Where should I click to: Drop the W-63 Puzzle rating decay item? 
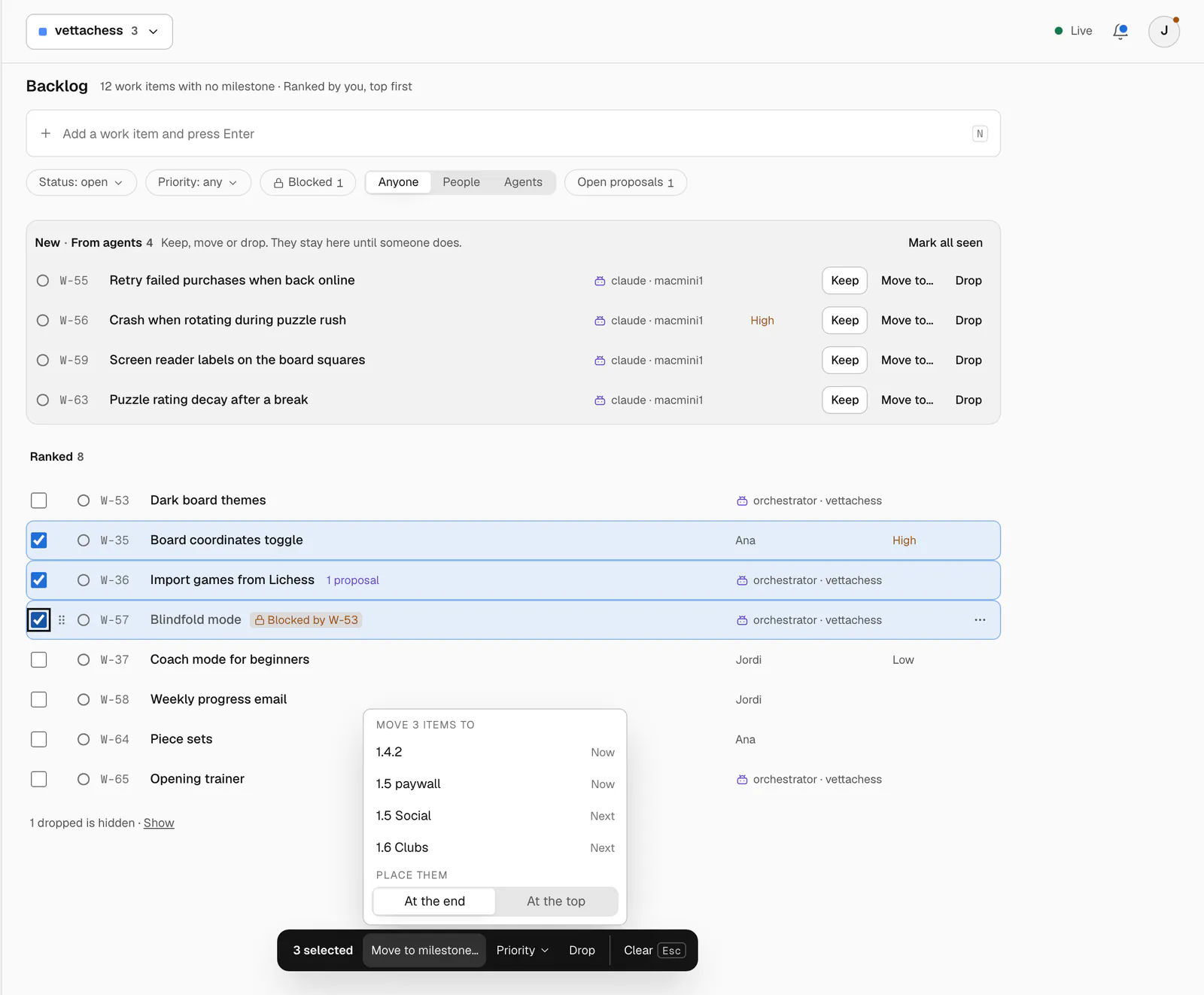(968, 400)
